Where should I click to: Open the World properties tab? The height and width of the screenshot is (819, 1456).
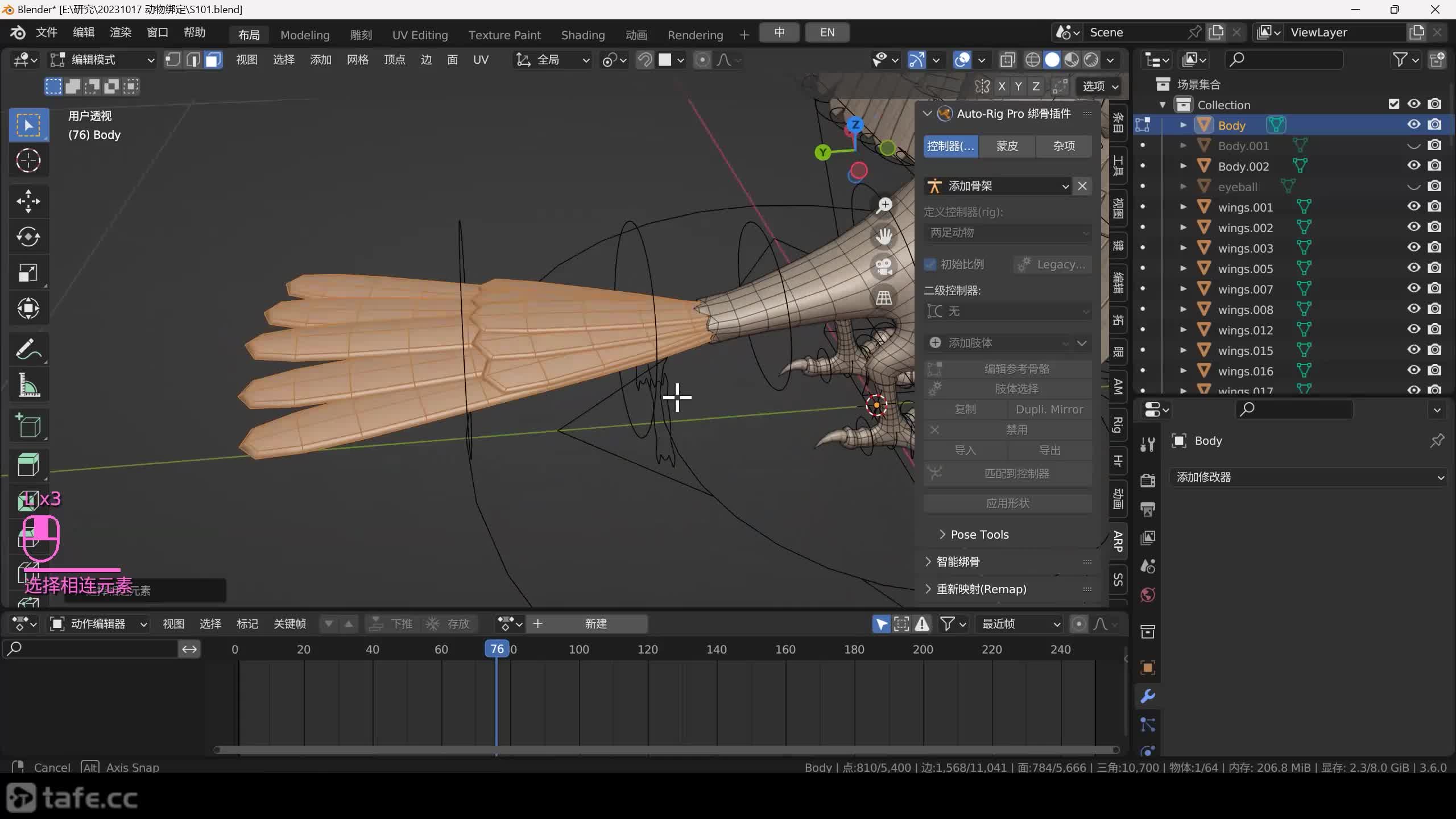coord(1148,595)
